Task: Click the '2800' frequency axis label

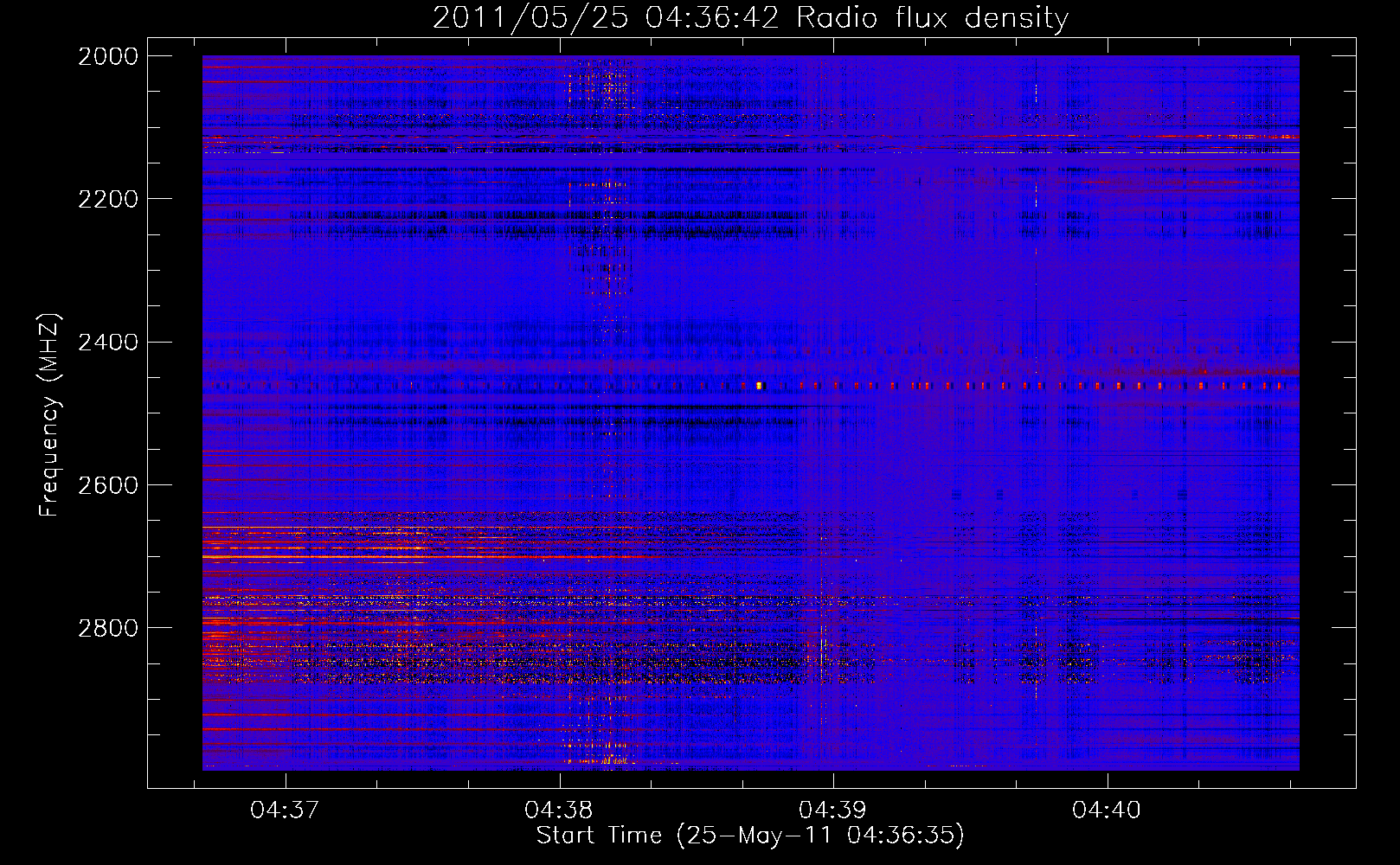Action: click(108, 628)
